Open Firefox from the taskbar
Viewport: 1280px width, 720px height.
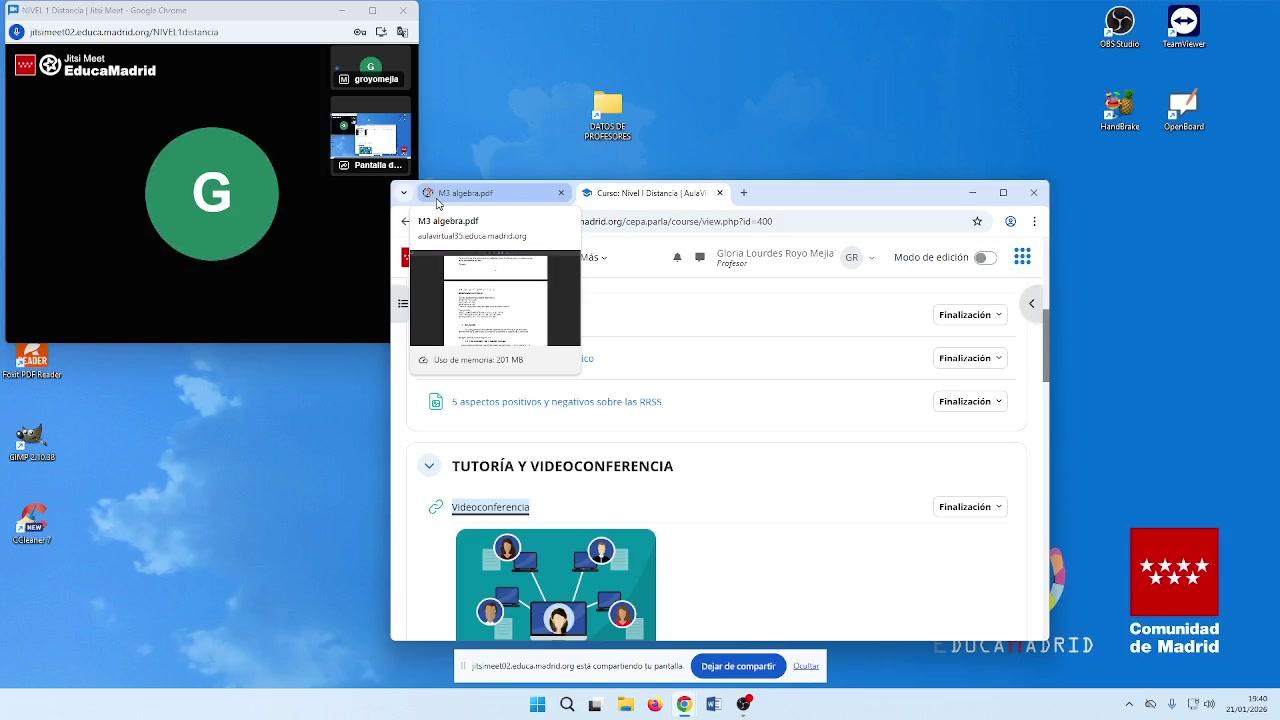pos(655,704)
